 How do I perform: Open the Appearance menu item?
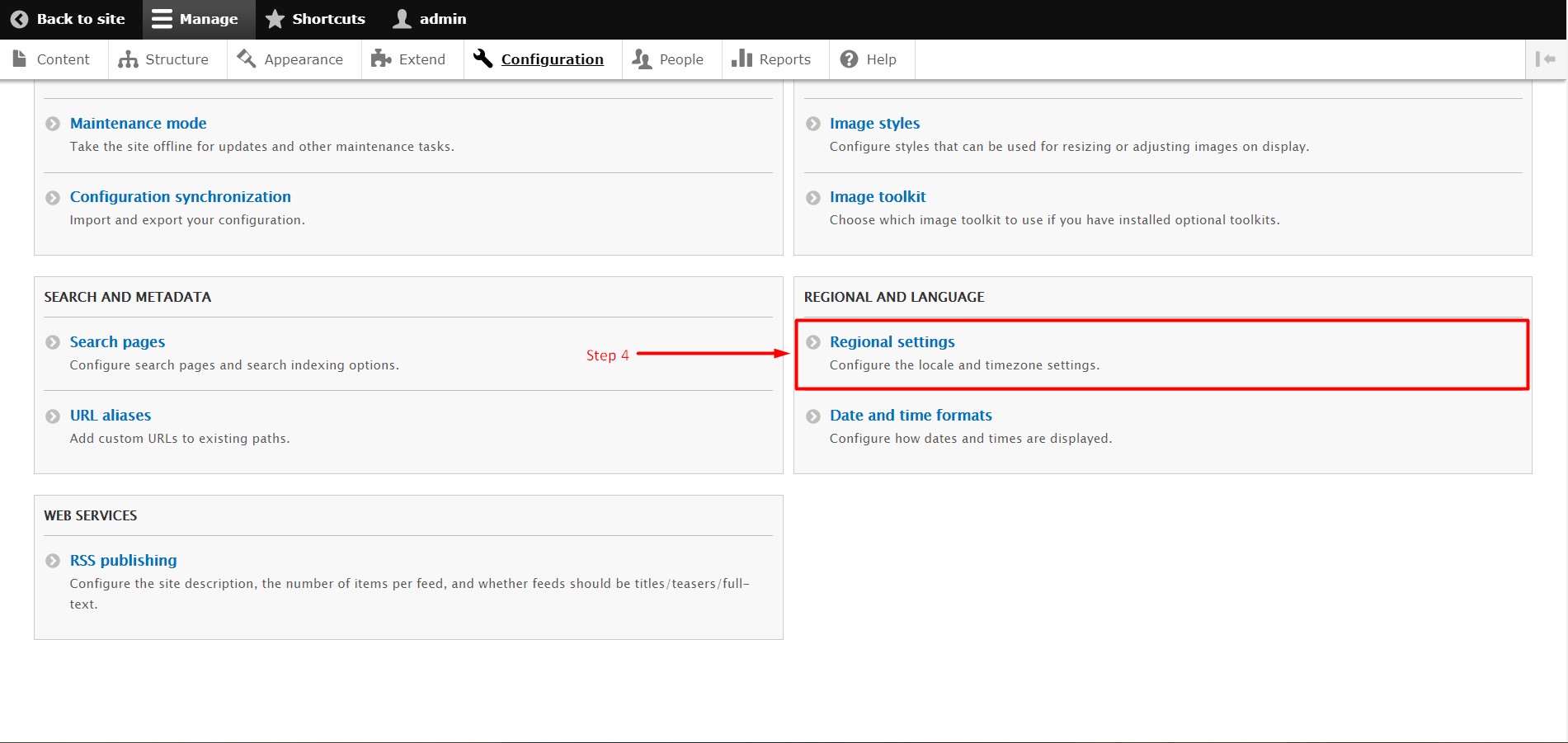click(x=304, y=59)
